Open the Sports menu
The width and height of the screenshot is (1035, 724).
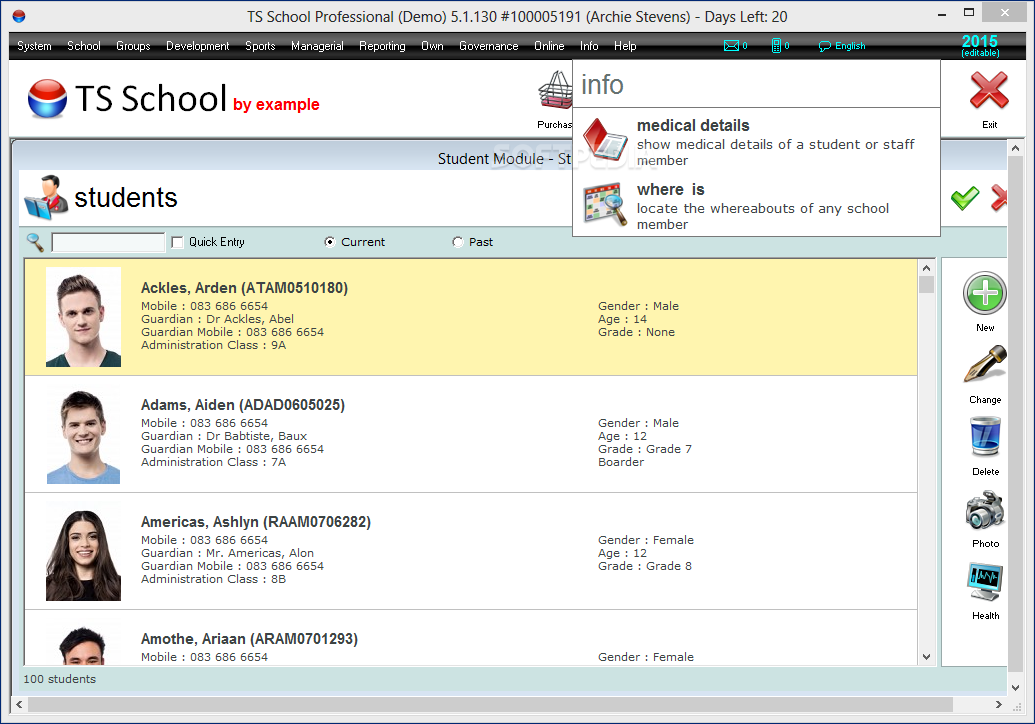(260, 46)
